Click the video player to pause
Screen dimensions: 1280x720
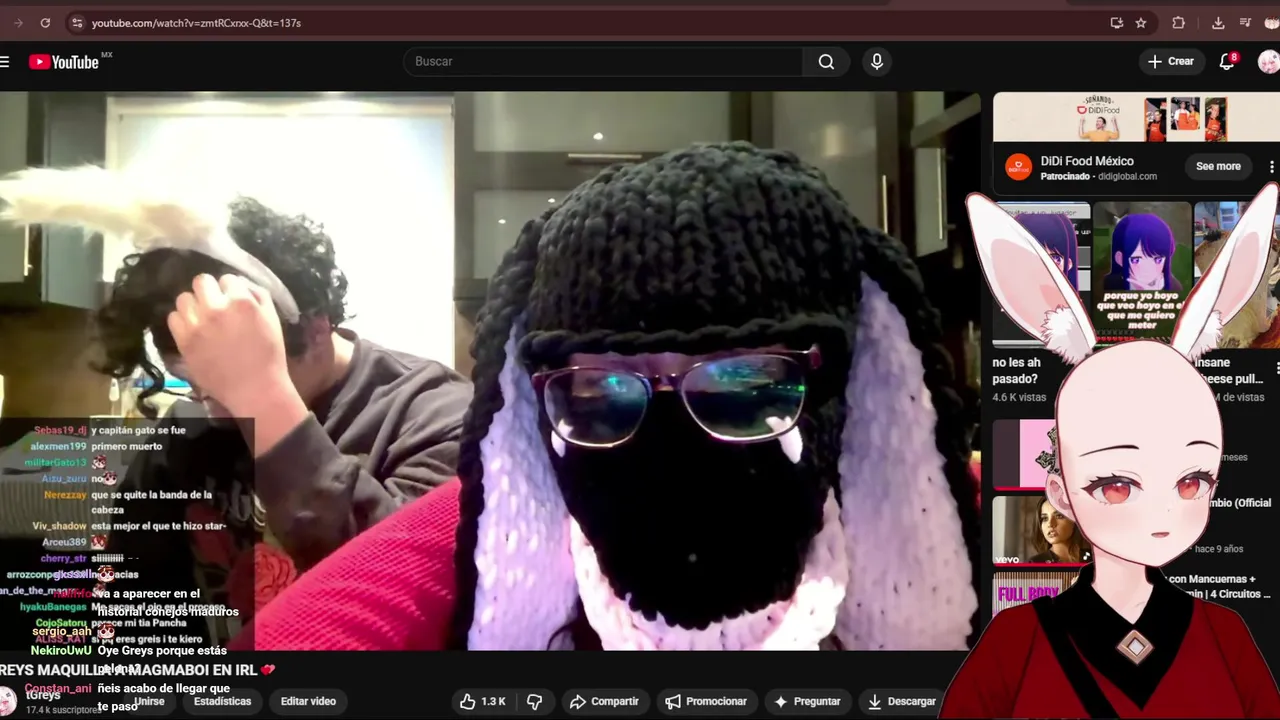(490, 370)
